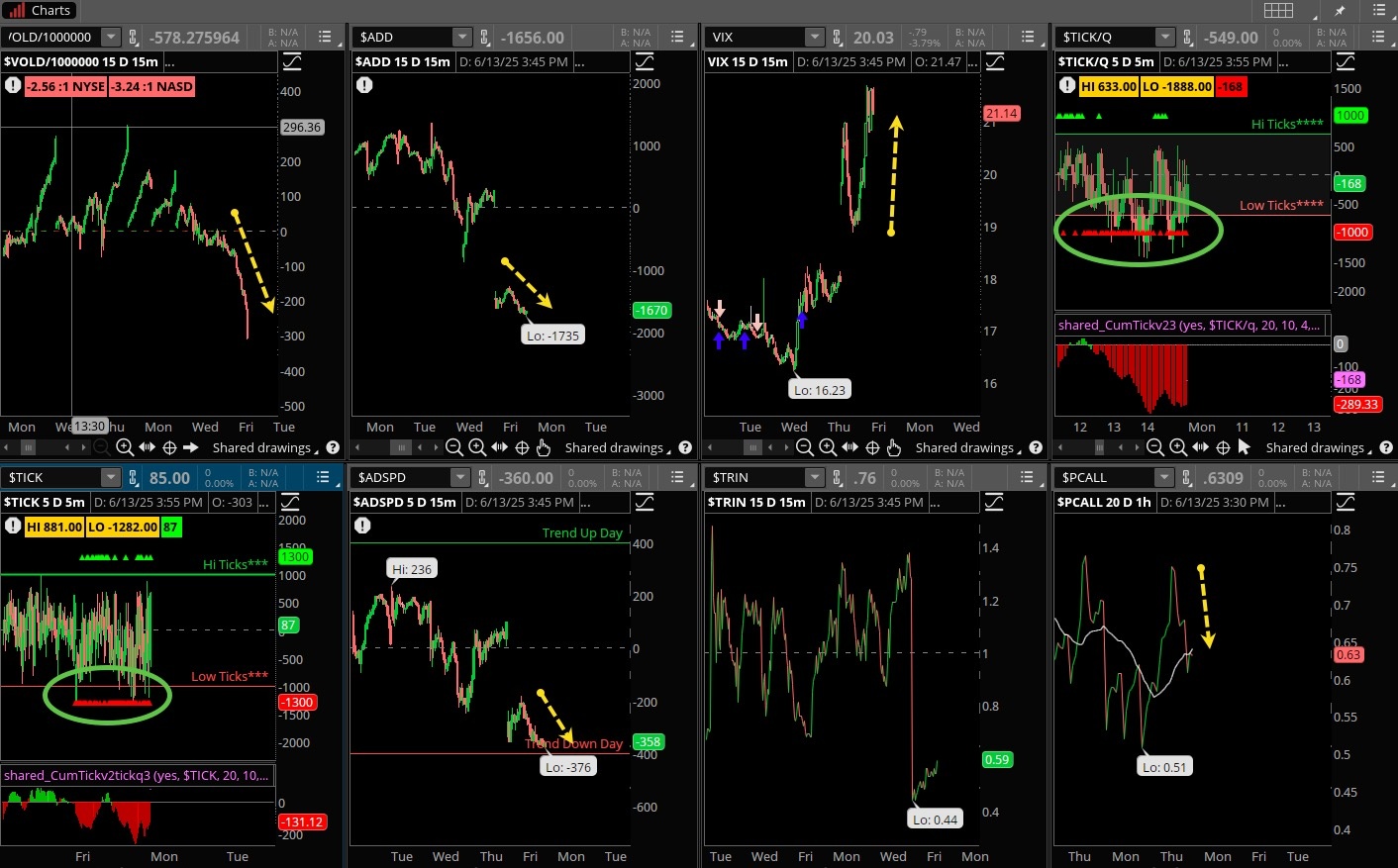
Task: Zoom out on the $ADD chart
Action: tap(454, 447)
